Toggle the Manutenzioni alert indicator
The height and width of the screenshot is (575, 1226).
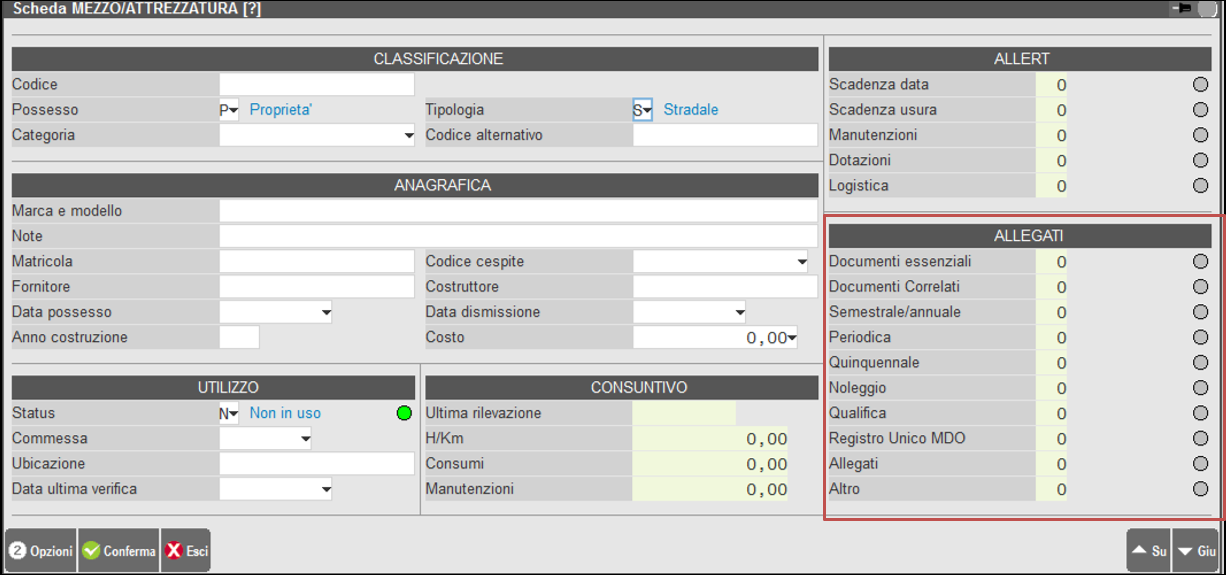(1200, 135)
